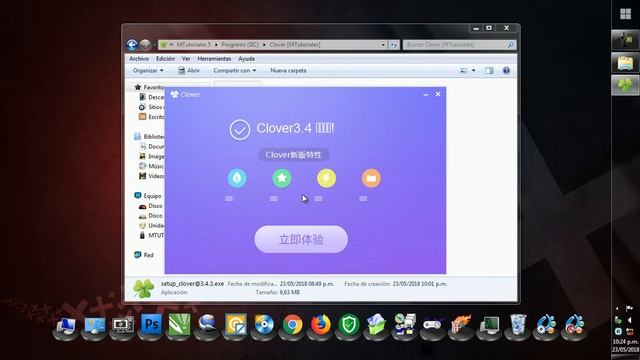Open the Edición menu
Screen dimensions: 640x360
(165, 59)
